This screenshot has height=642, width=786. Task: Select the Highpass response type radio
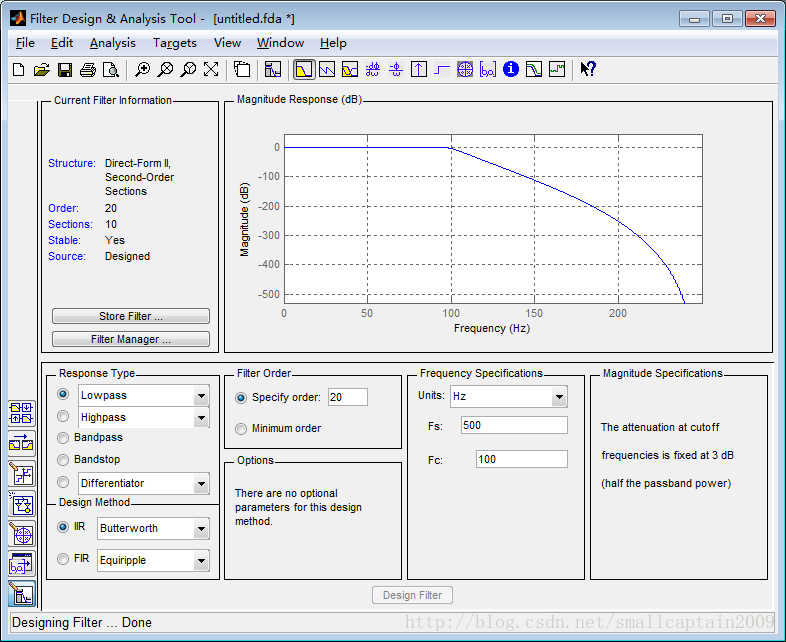(63, 416)
